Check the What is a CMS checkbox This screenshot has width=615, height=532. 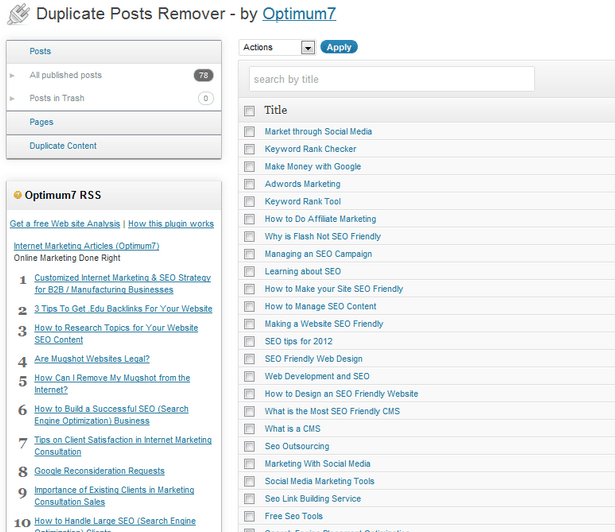coord(249,429)
